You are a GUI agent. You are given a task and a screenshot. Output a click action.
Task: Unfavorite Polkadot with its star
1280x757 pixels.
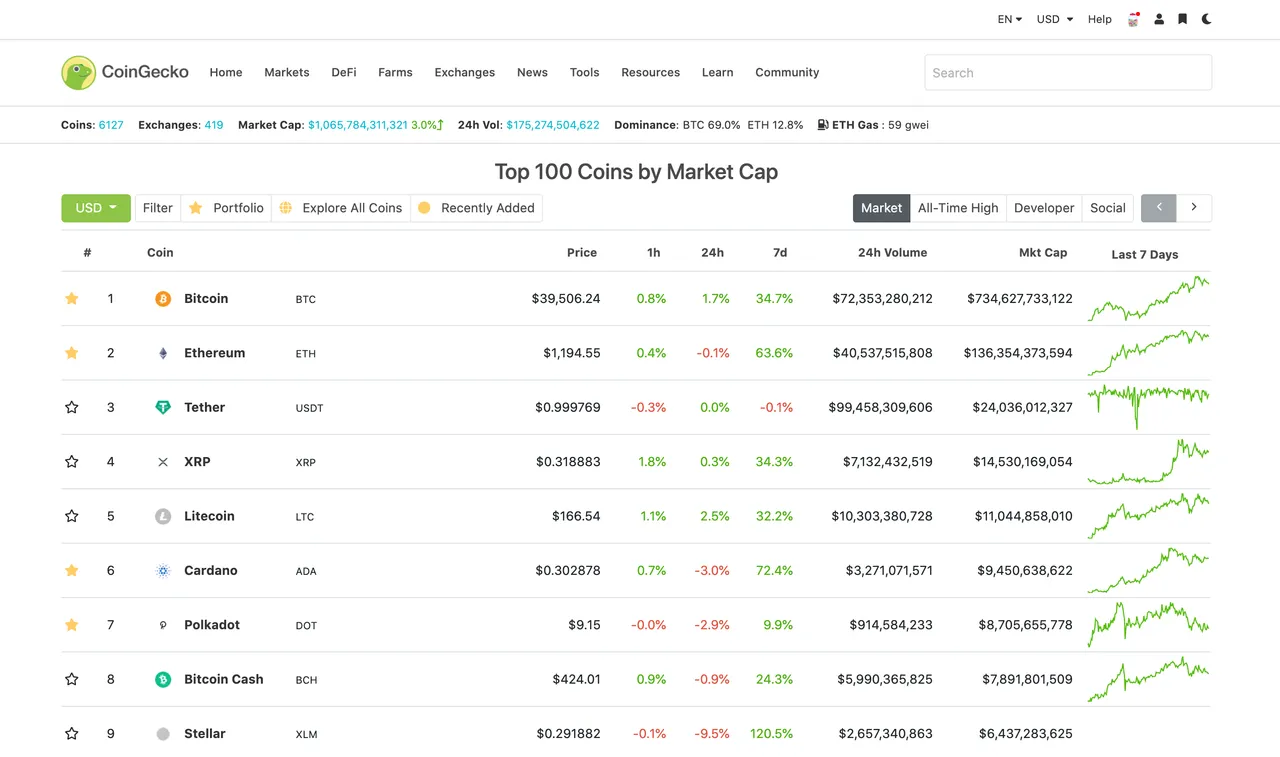pos(72,624)
